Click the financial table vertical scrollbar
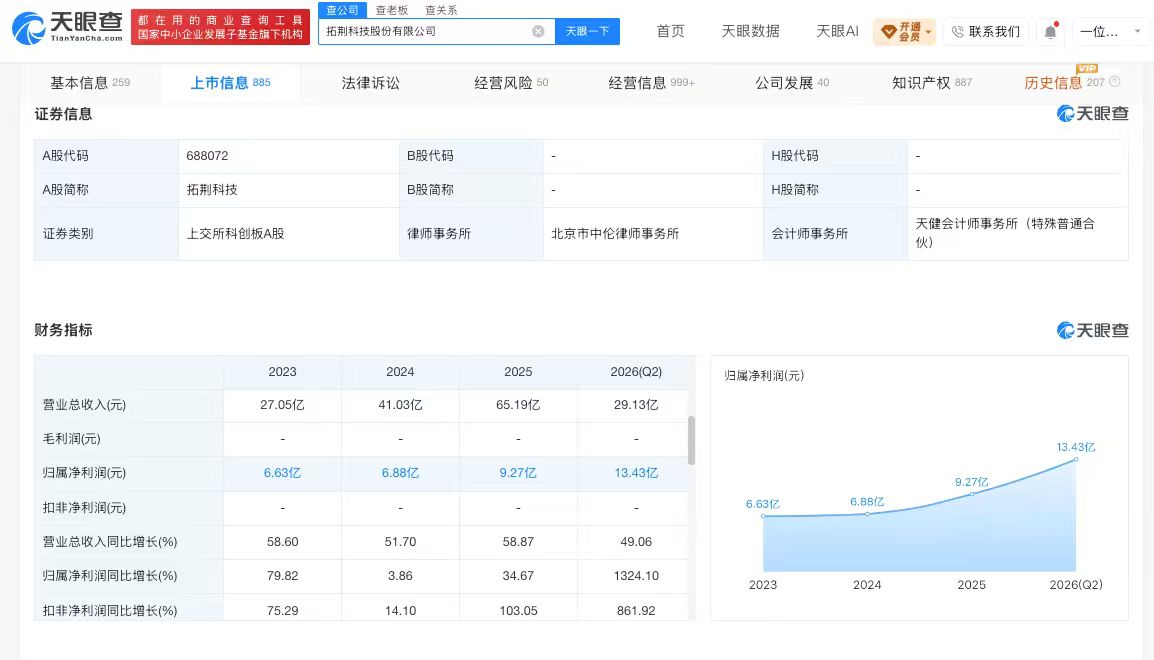This screenshot has height=660, width=1154. point(691,440)
